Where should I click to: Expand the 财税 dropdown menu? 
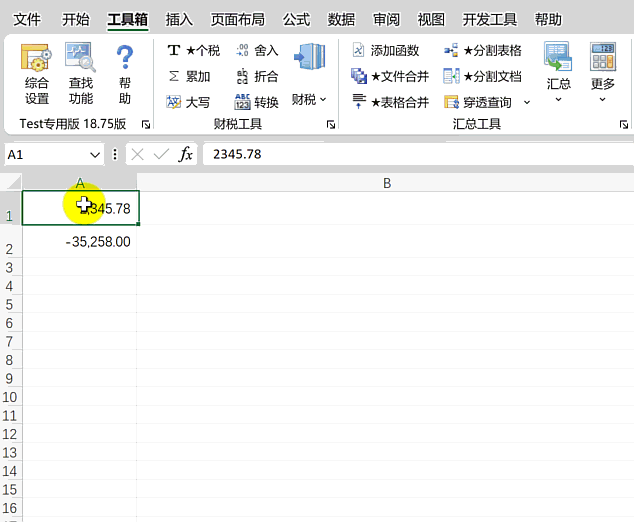point(309,99)
